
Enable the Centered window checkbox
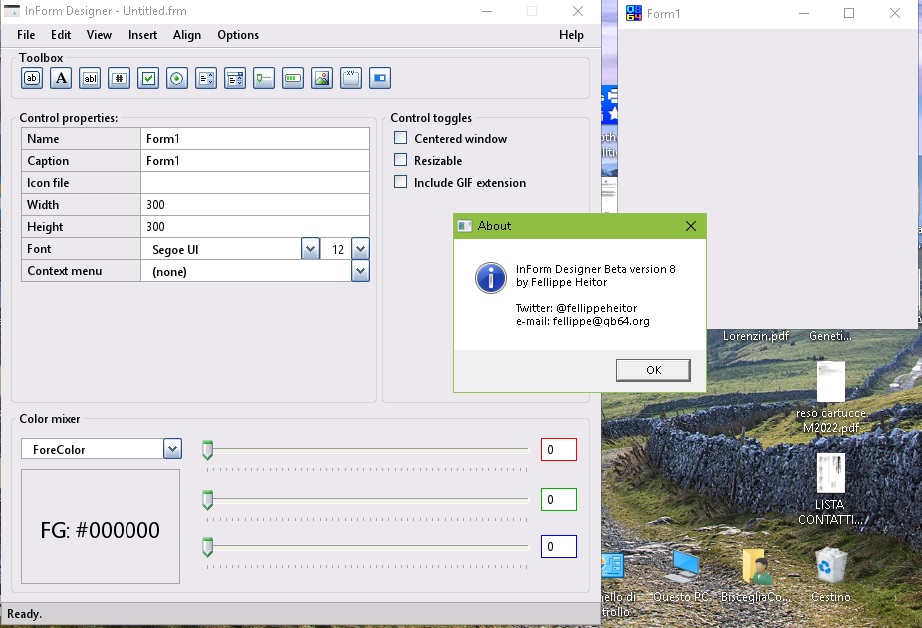click(x=401, y=138)
